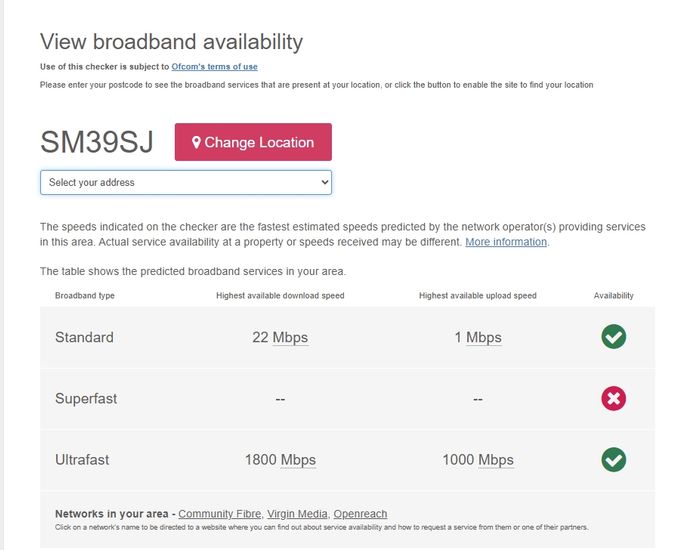The height and width of the screenshot is (550, 691).
Task: Click Mbps abbreviation beside Standard 1 upload
Action: coord(484,338)
